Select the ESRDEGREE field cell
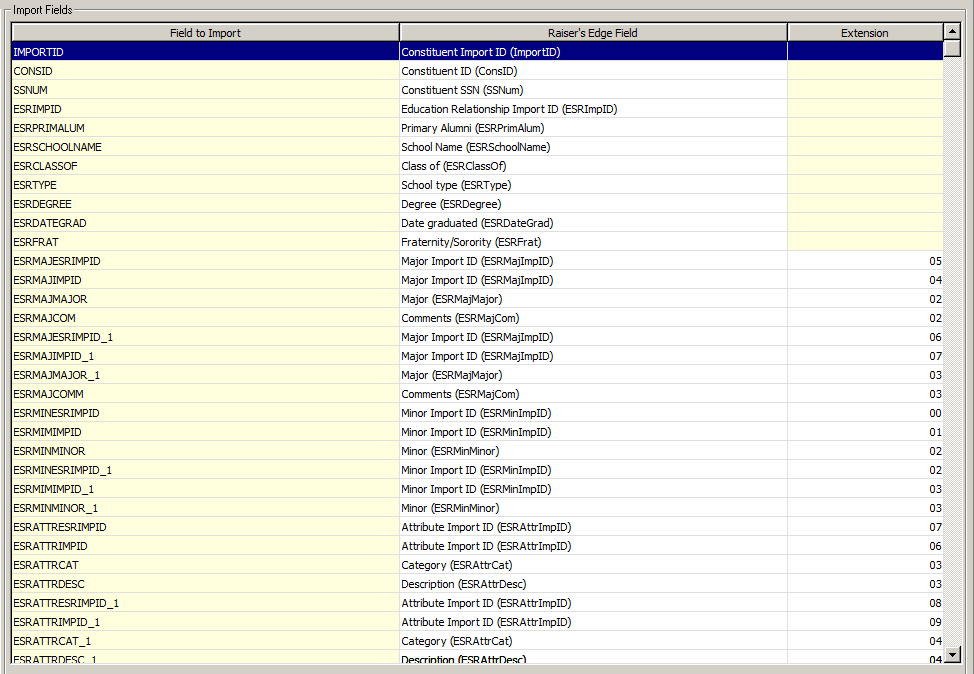The height and width of the screenshot is (674, 974). [205, 204]
